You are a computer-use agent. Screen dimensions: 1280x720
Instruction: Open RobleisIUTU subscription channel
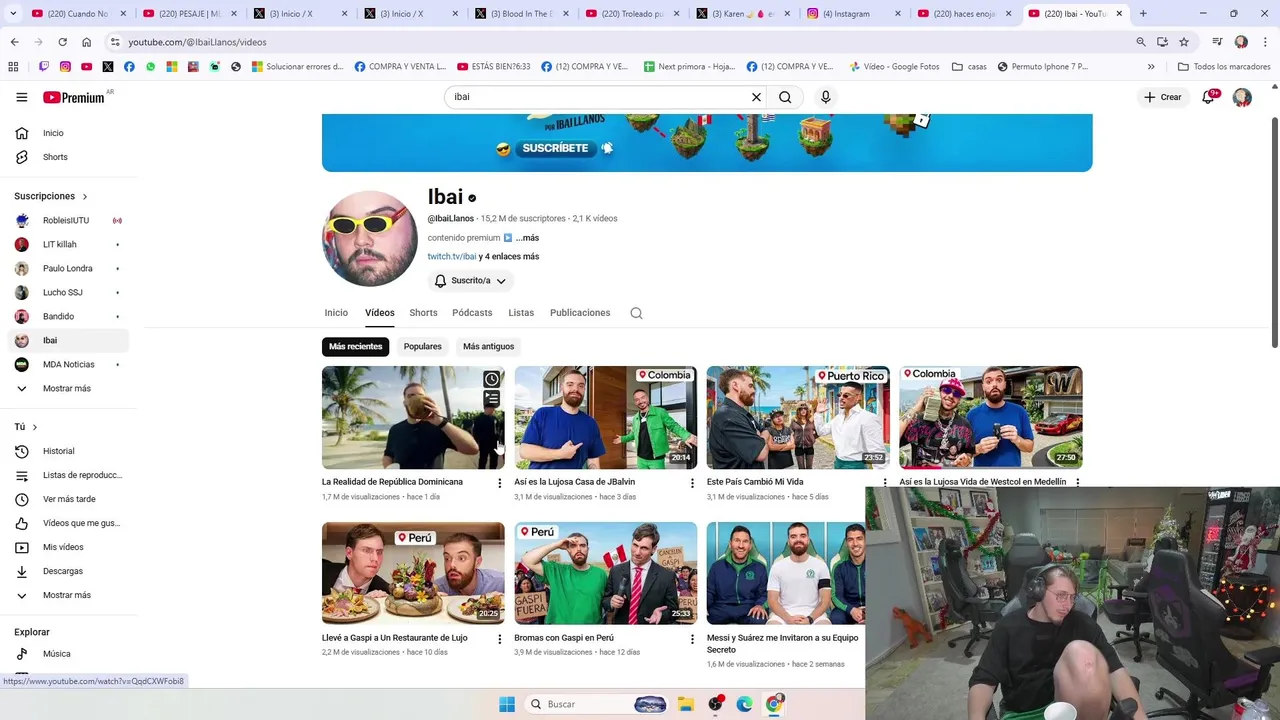[68, 220]
